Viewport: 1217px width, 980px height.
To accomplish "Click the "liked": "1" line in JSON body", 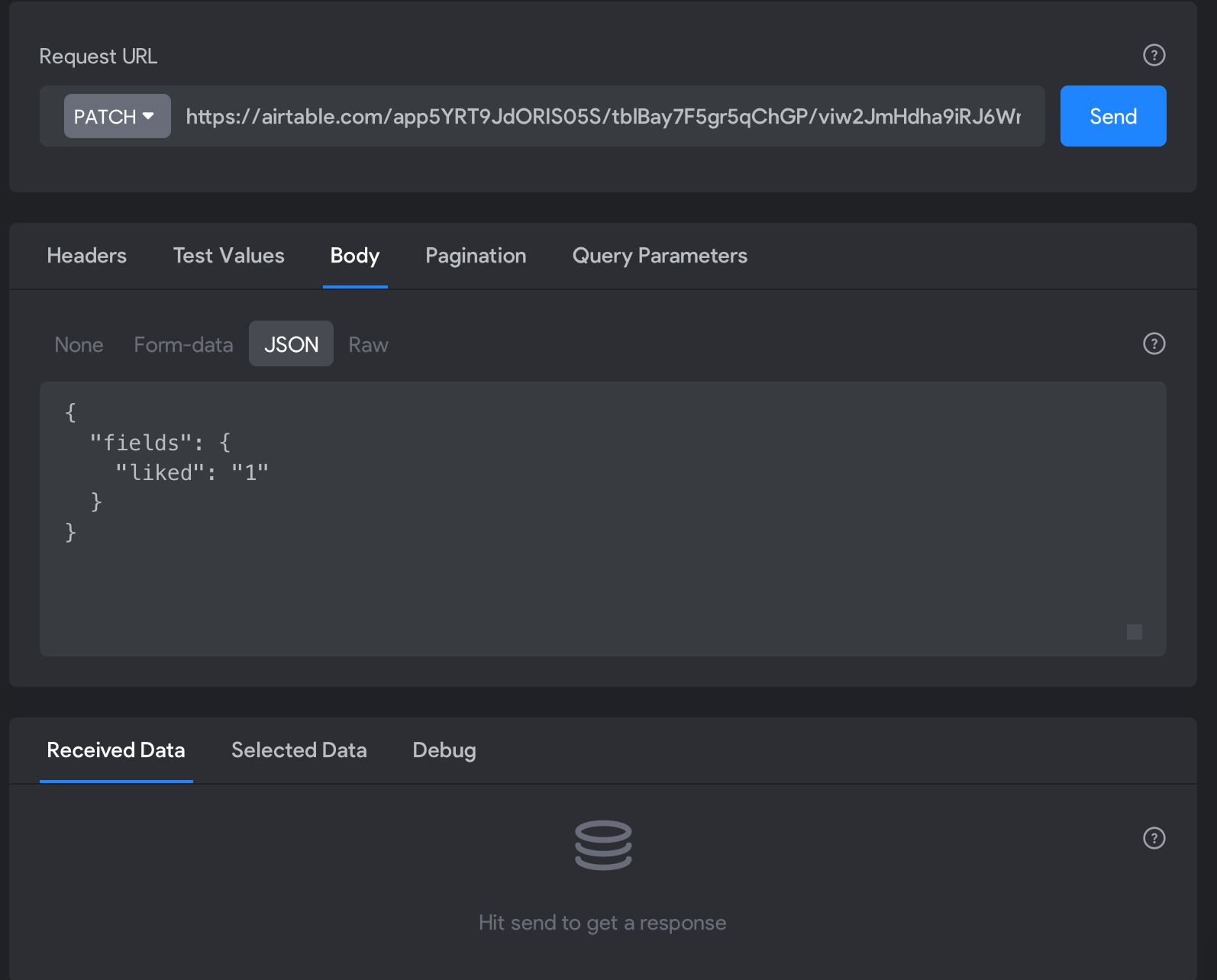I will [192, 472].
